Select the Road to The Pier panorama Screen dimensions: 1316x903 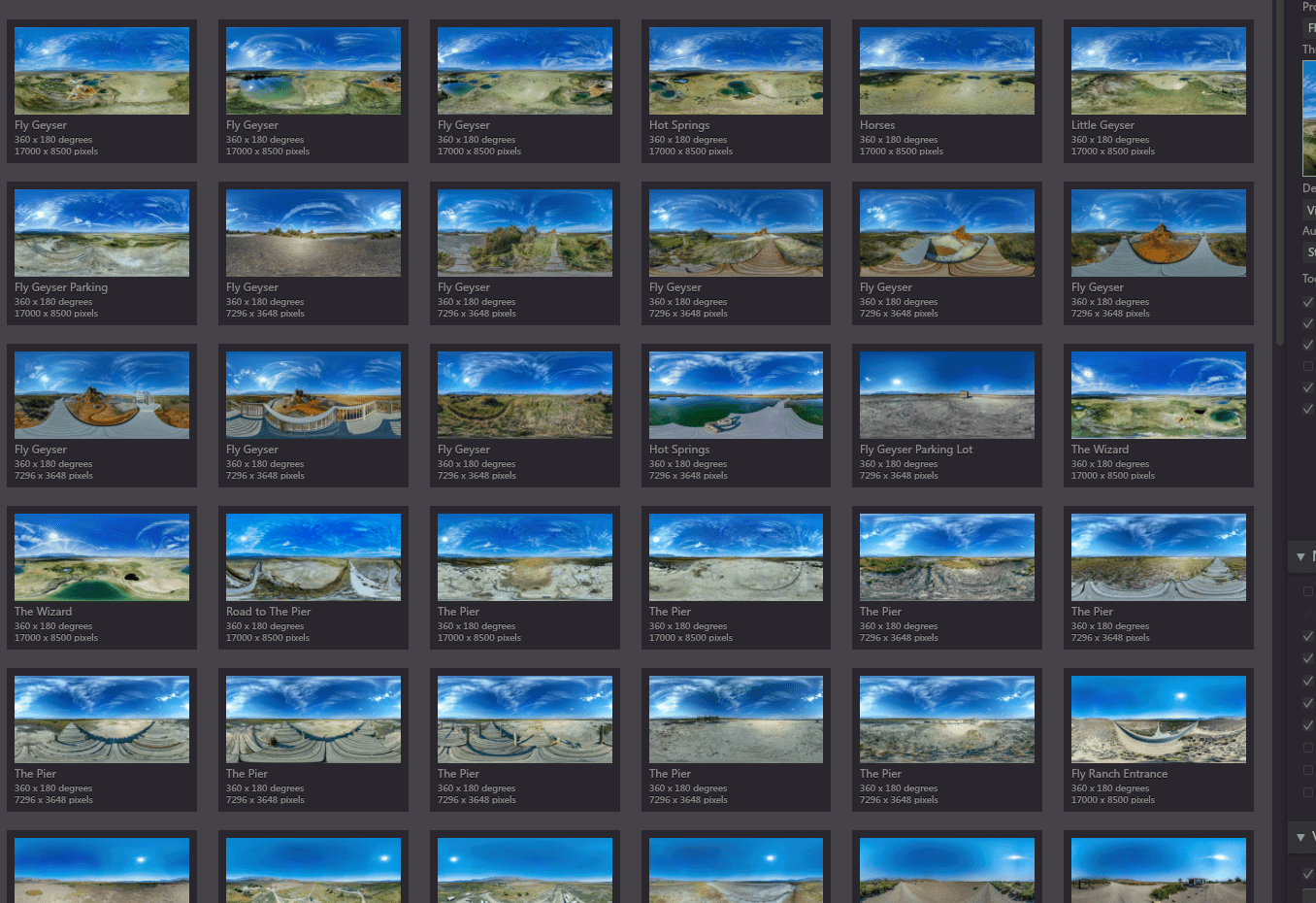(x=313, y=557)
